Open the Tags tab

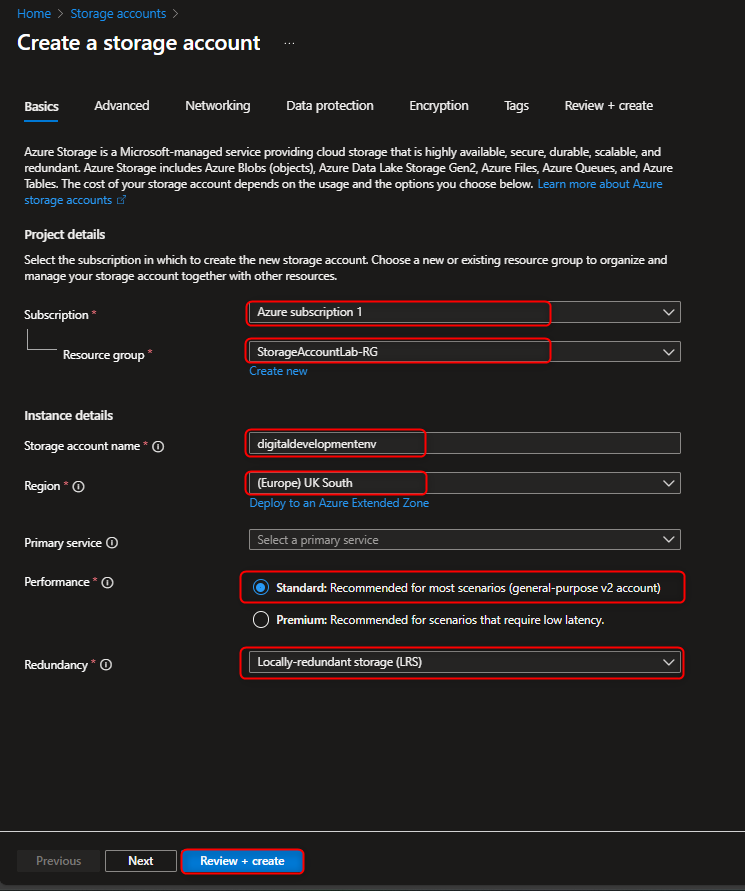click(516, 105)
